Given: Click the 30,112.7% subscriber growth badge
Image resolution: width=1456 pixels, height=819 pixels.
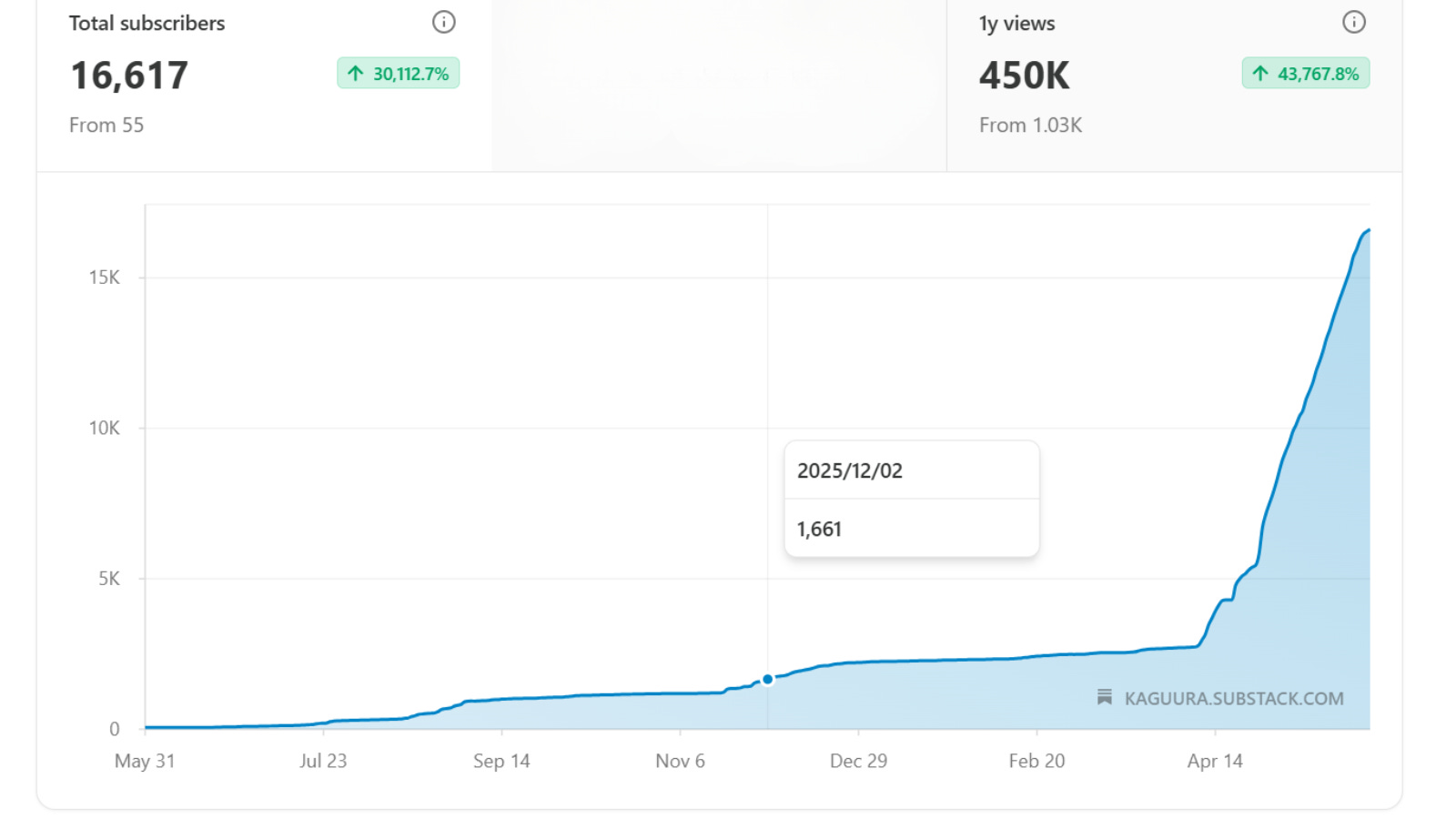Looking at the screenshot, I should pos(399,74).
